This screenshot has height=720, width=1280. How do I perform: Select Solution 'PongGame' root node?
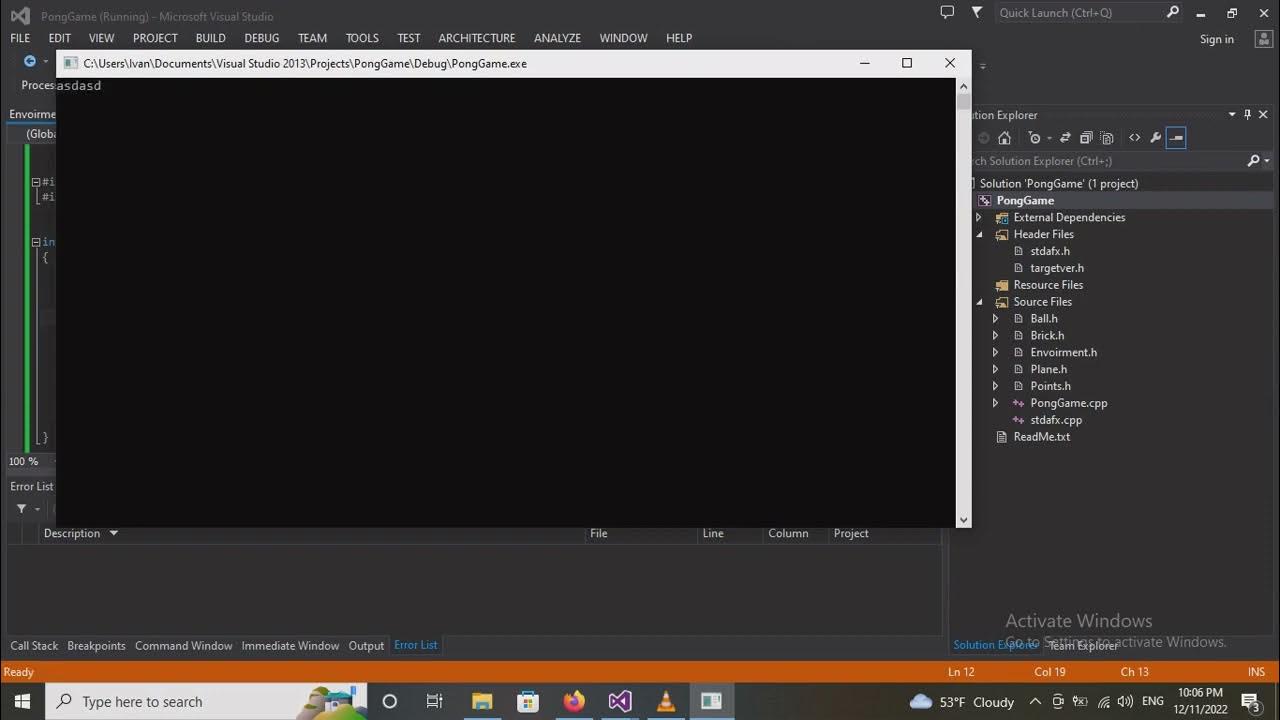pyautogui.click(x=1058, y=183)
